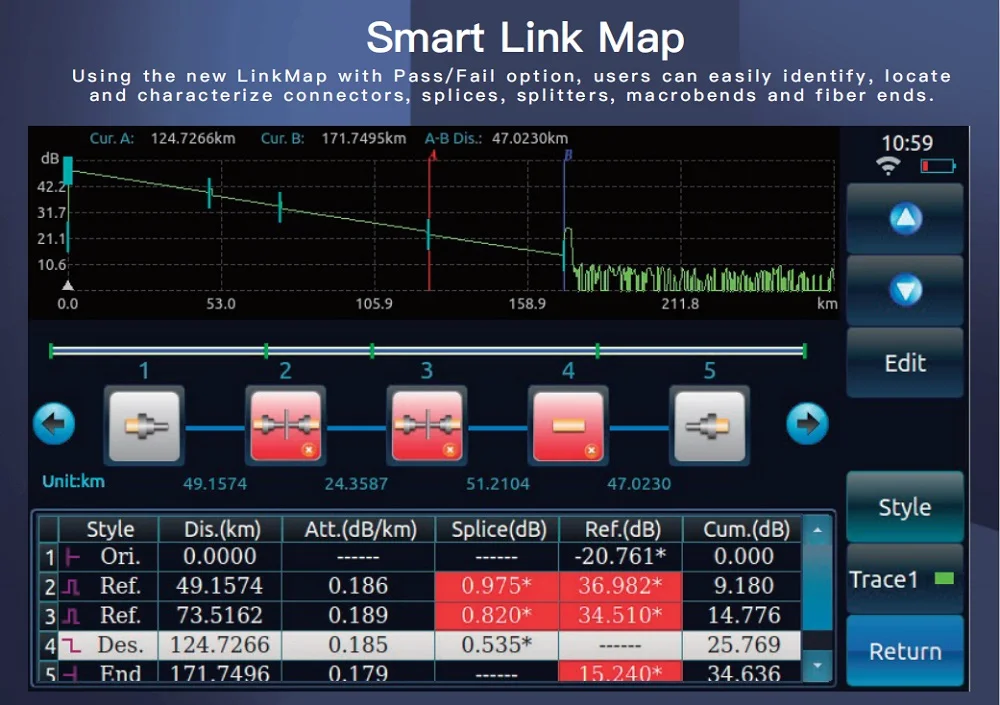Click the 24.3587 segment distance label

(356, 484)
